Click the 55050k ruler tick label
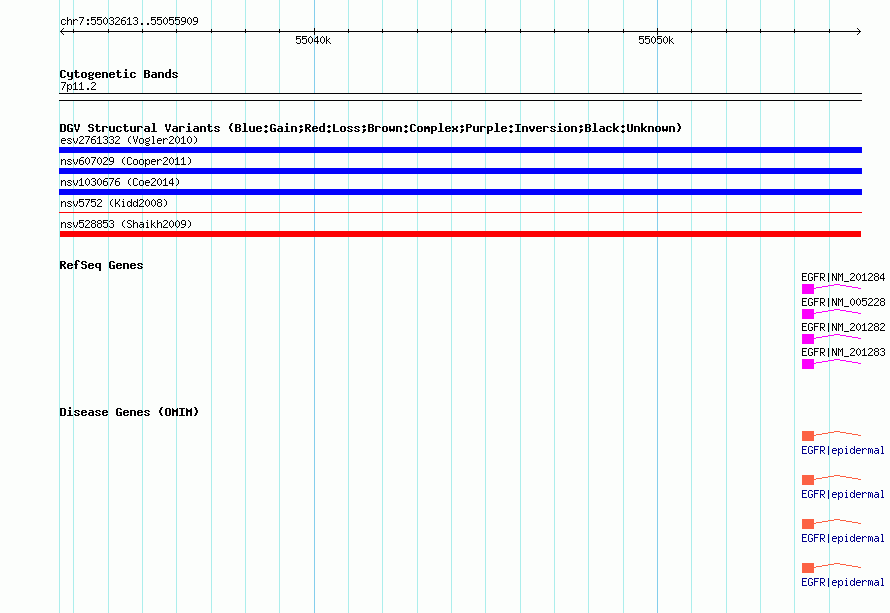The image size is (890, 613). click(656, 40)
